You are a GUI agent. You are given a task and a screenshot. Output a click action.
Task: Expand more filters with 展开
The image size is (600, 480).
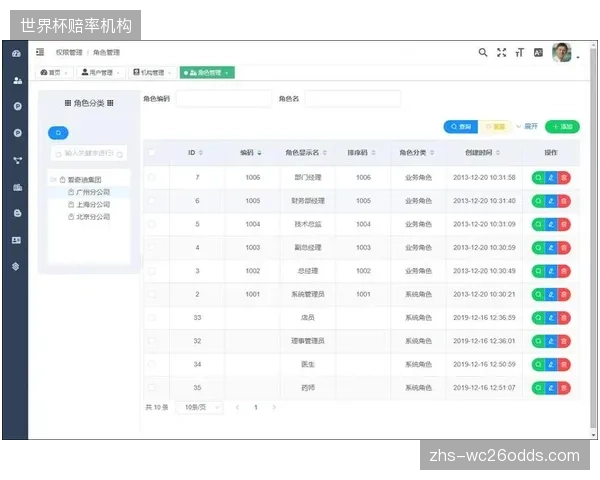tap(527, 126)
